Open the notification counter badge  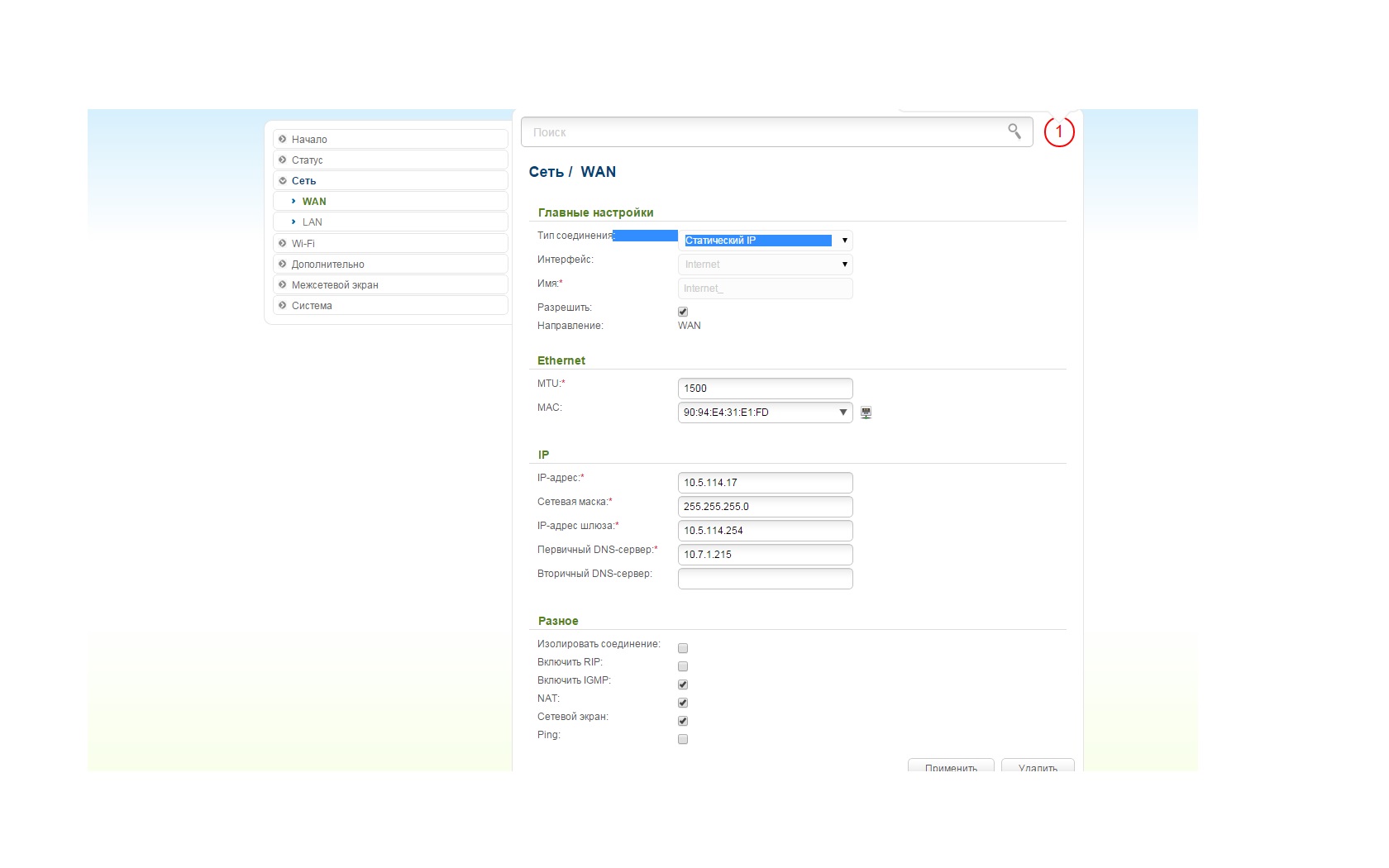pyautogui.click(x=1058, y=132)
